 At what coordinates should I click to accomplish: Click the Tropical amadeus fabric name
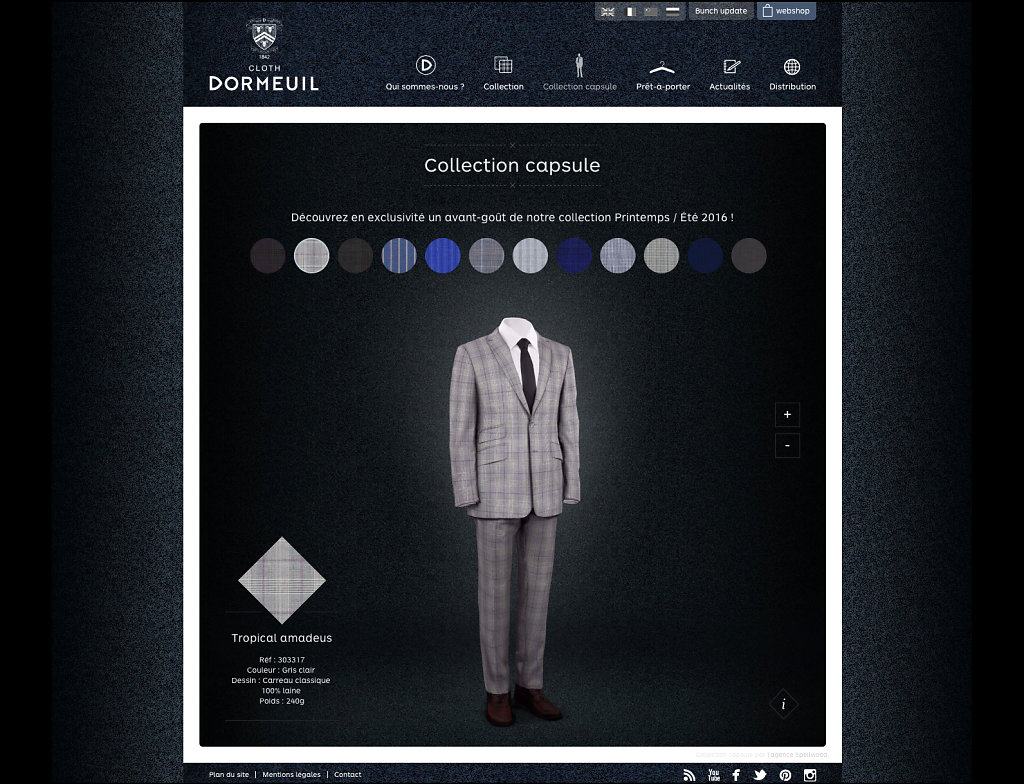[282, 638]
